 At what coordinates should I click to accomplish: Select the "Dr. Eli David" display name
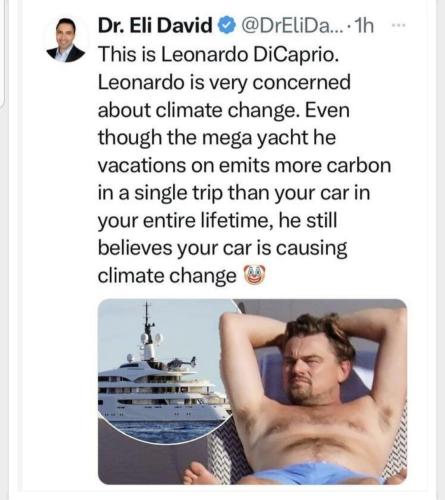pos(155,25)
